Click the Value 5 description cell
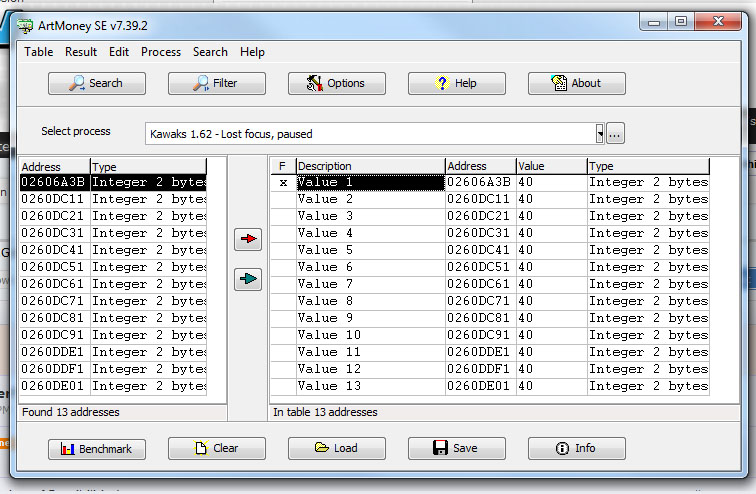 (370, 251)
